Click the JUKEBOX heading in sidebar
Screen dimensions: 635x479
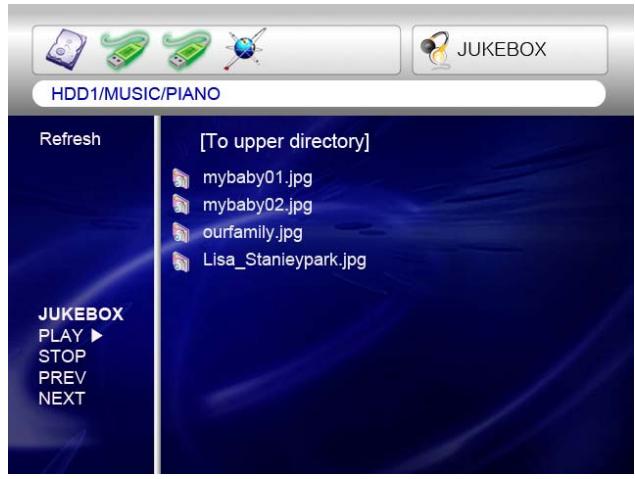coord(81,314)
